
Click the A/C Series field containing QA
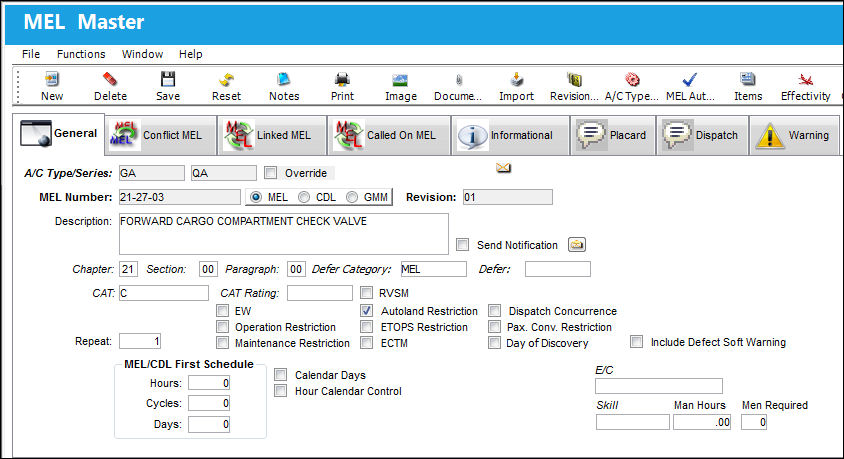[223, 173]
